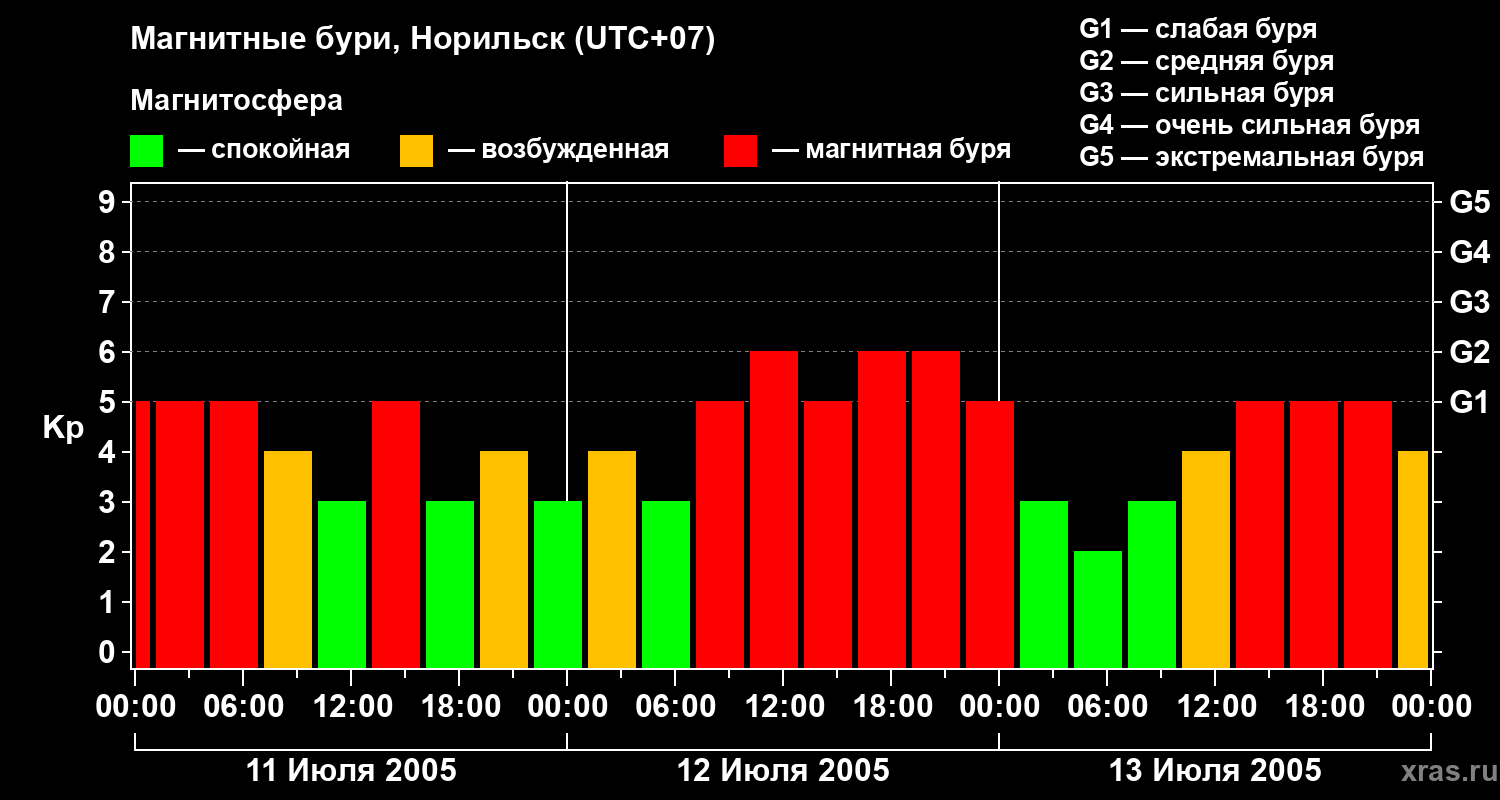
Task: Click the '06:00' time label for 11 July
Action: (243, 707)
